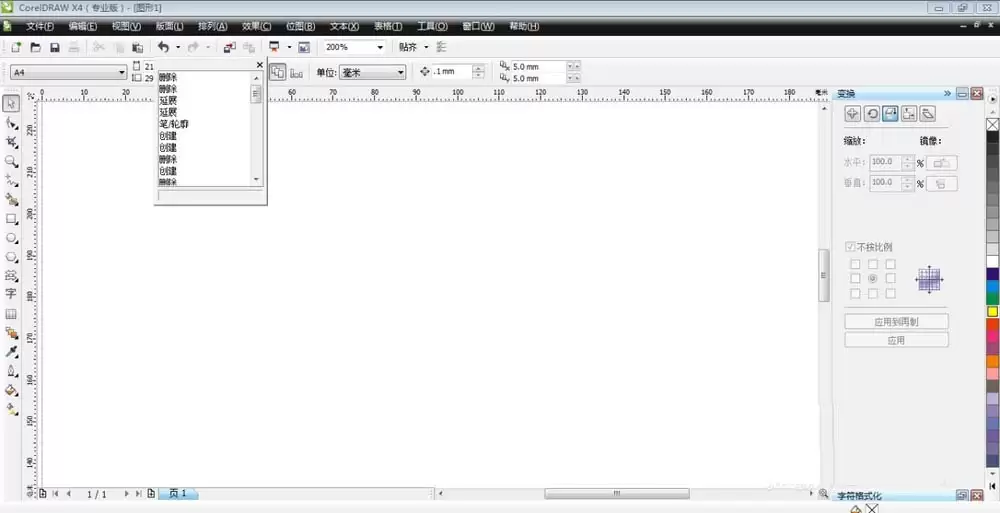Select the Ellipse tool
Image resolution: width=1000 pixels, height=513 pixels.
tap(11, 238)
